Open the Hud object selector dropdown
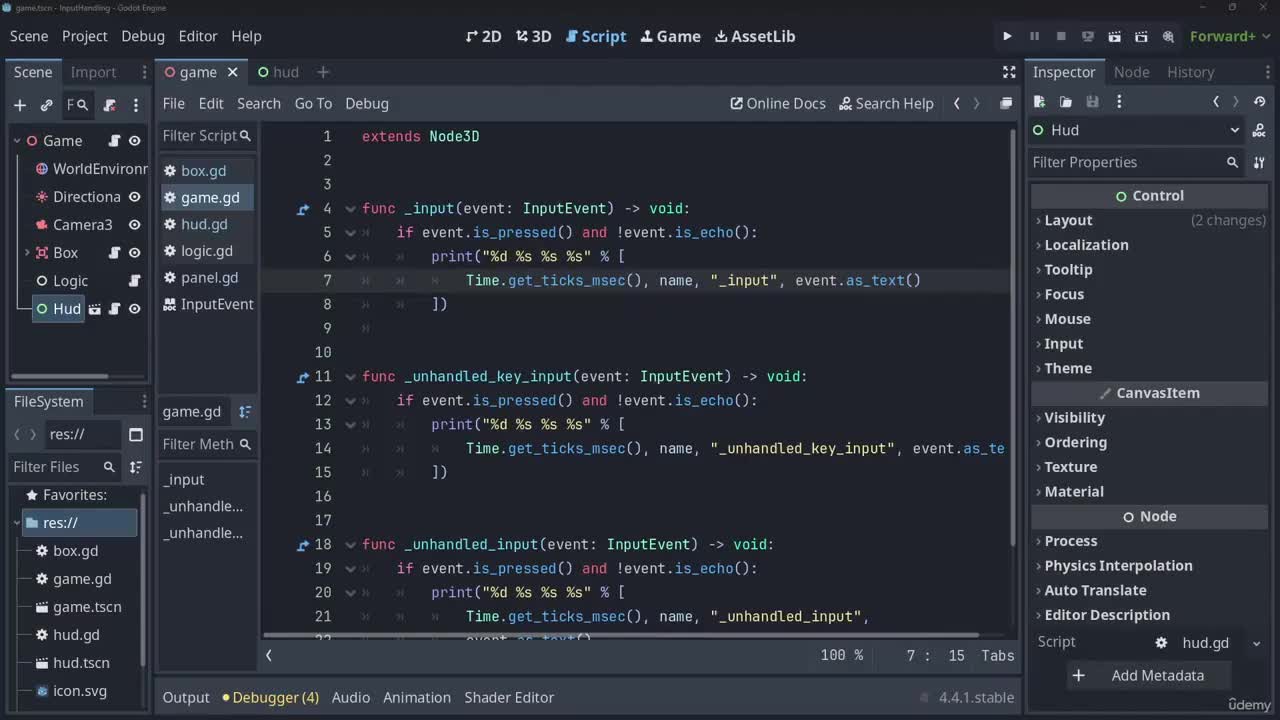Screen dimensions: 1280x720 tap(1138, 130)
